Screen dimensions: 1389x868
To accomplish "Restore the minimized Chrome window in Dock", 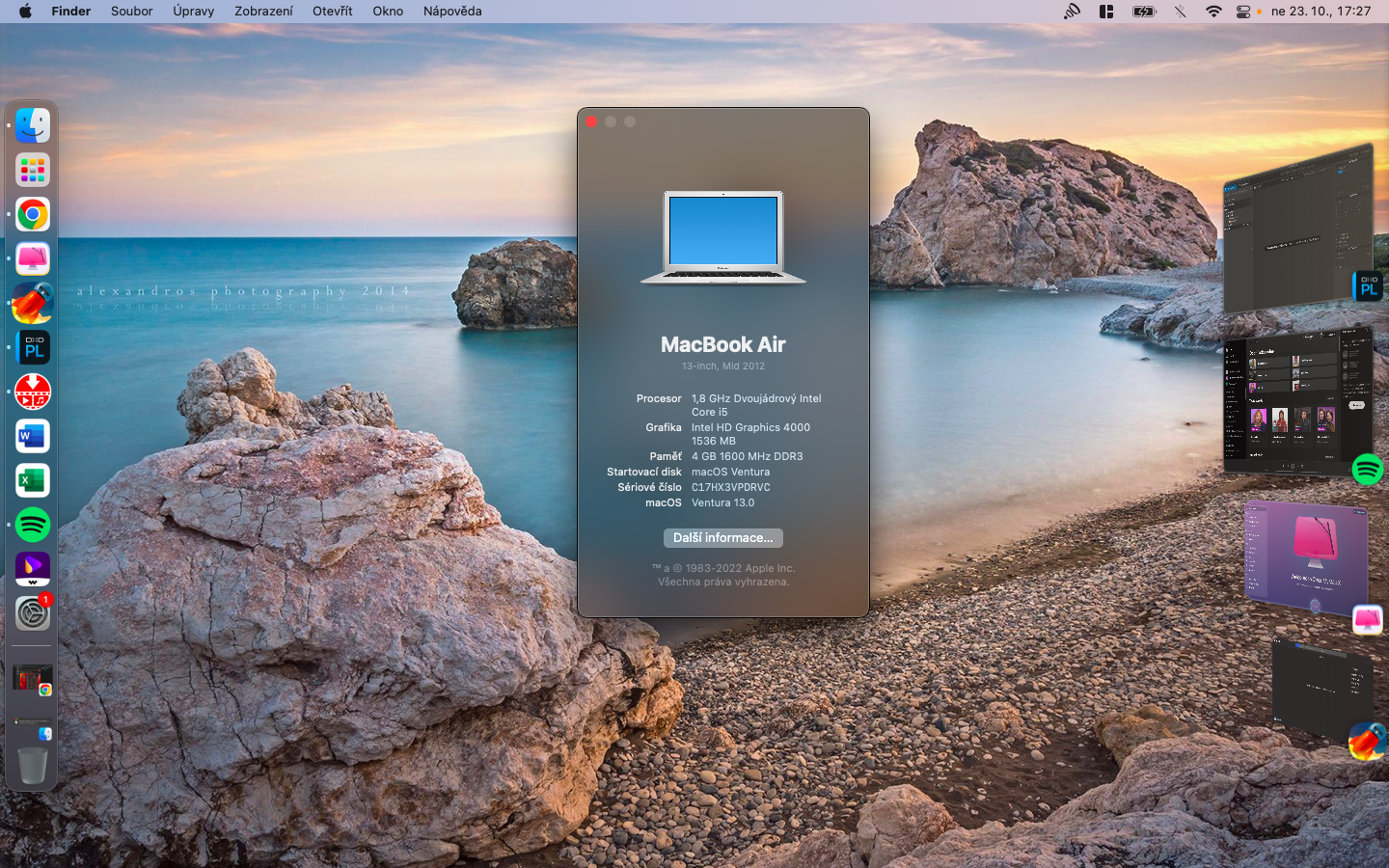I will [x=33, y=679].
